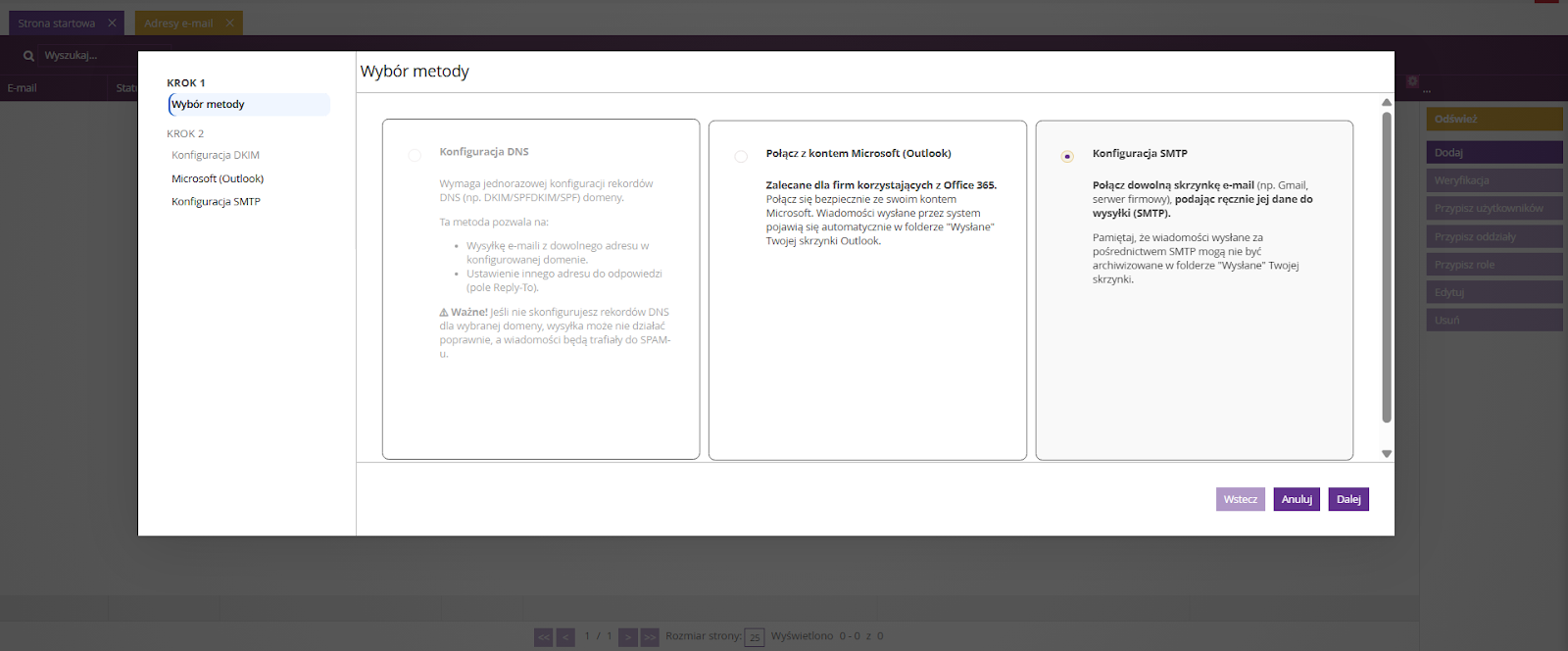
Task: Go to Microsoft (Outlook) step in sidebar
Action: (x=218, y=178)
